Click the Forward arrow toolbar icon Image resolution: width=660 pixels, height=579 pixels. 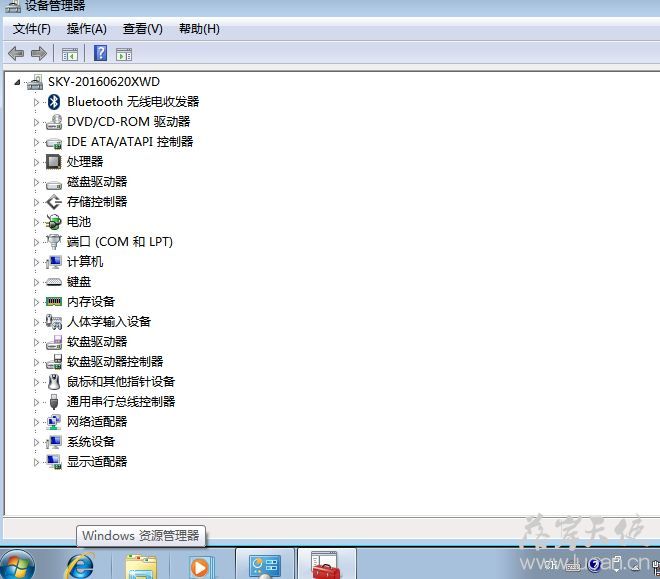click(39, 54)
